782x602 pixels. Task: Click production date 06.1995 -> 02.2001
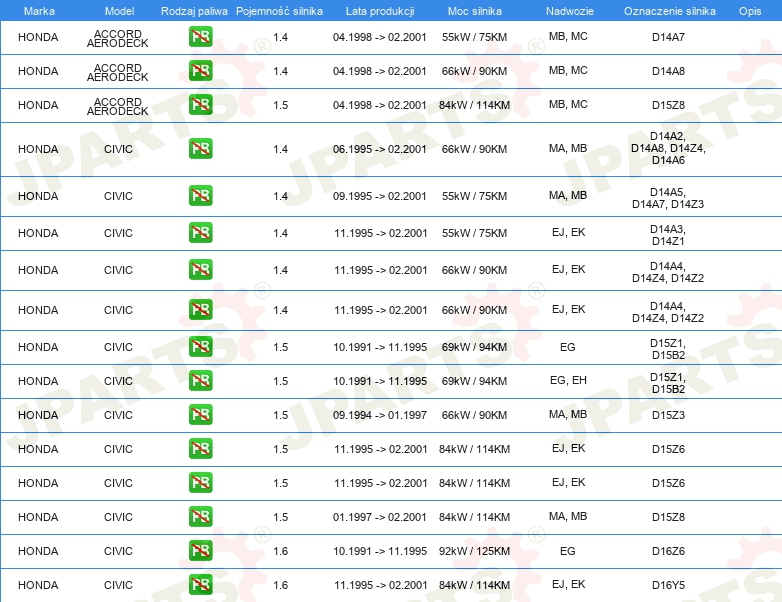tap(380, 149)
